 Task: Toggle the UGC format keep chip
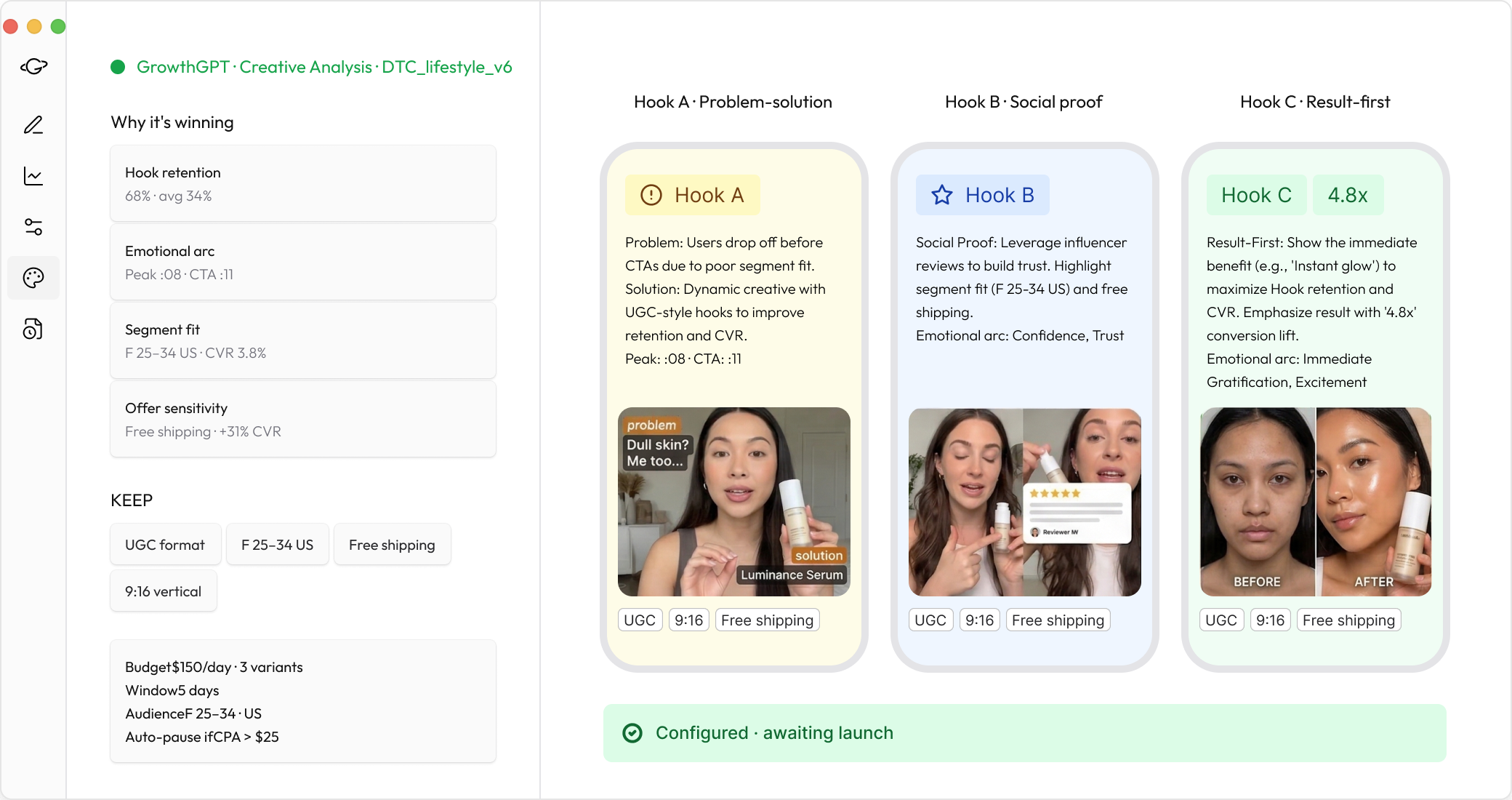[x=165, y=545]
